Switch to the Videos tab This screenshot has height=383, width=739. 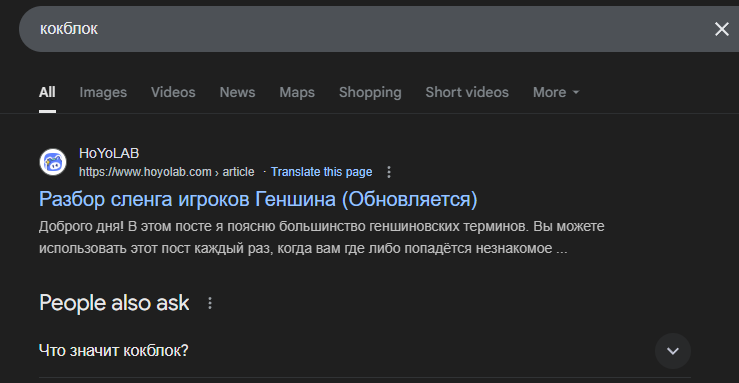click(x=173, y=92)
